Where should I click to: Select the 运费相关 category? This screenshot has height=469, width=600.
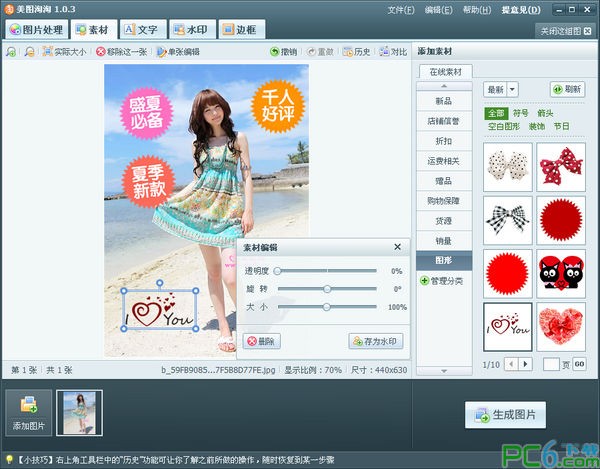[x=444, y=161]
